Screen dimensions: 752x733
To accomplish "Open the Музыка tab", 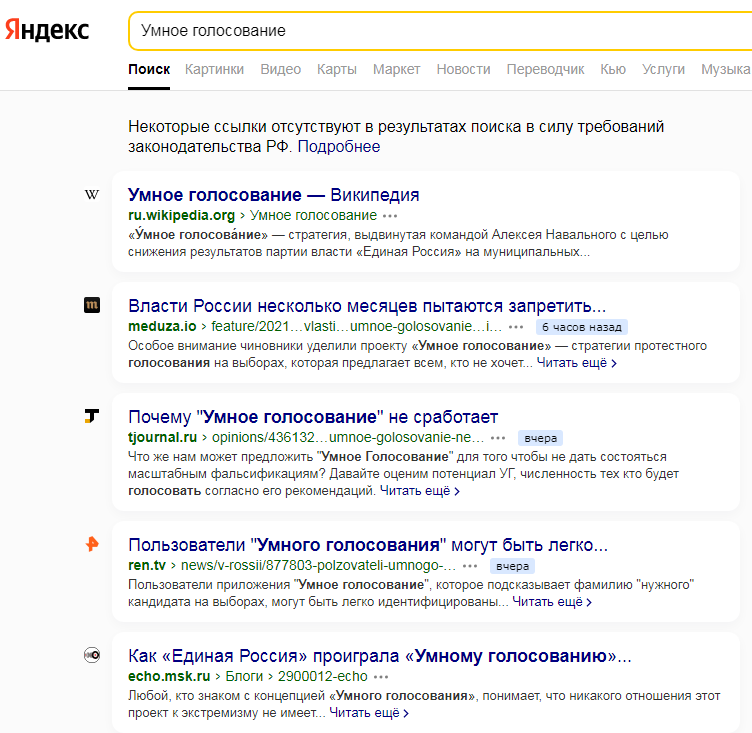I will coord(726,70).
